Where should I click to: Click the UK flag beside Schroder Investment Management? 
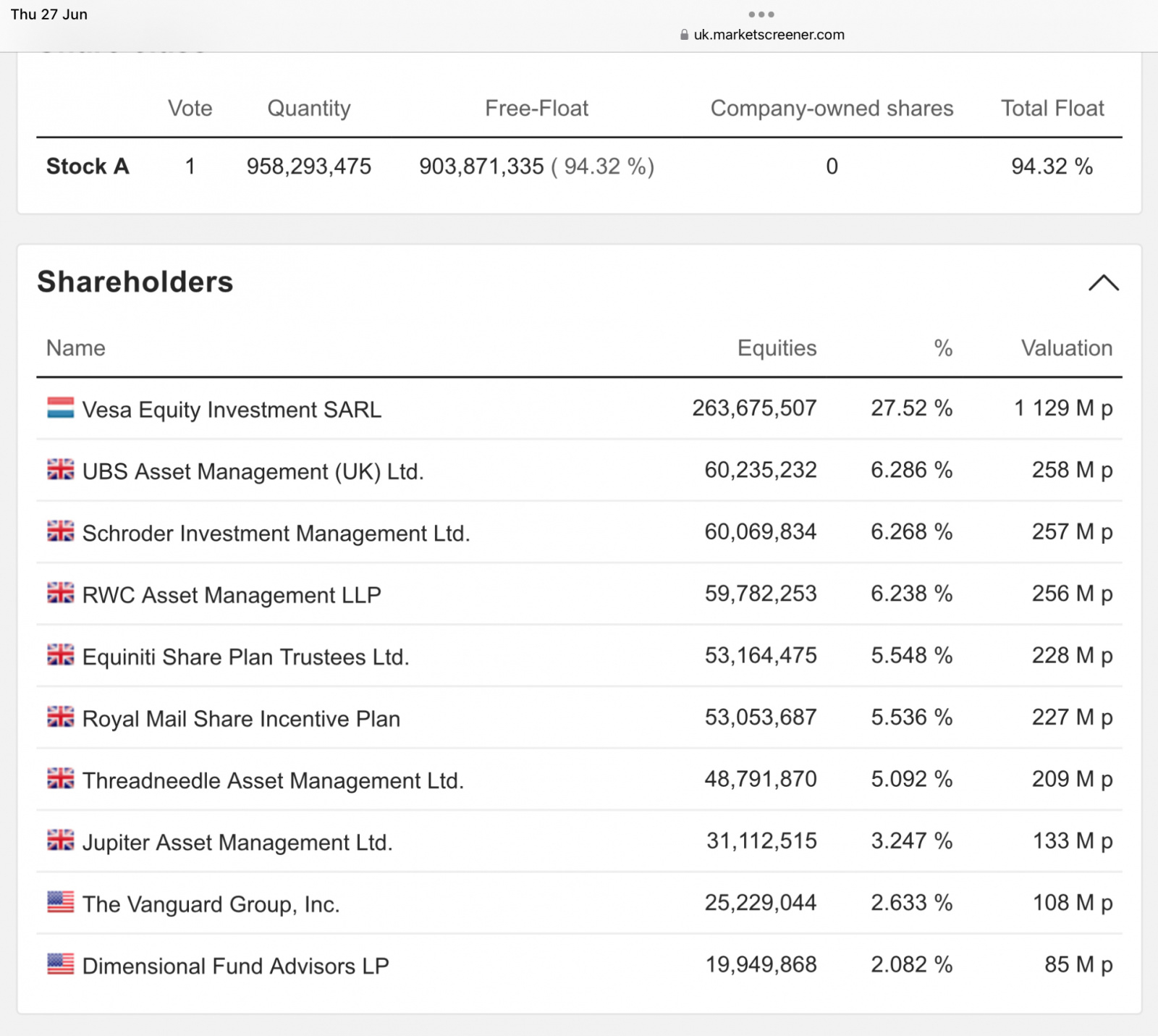tap(60, 532)
